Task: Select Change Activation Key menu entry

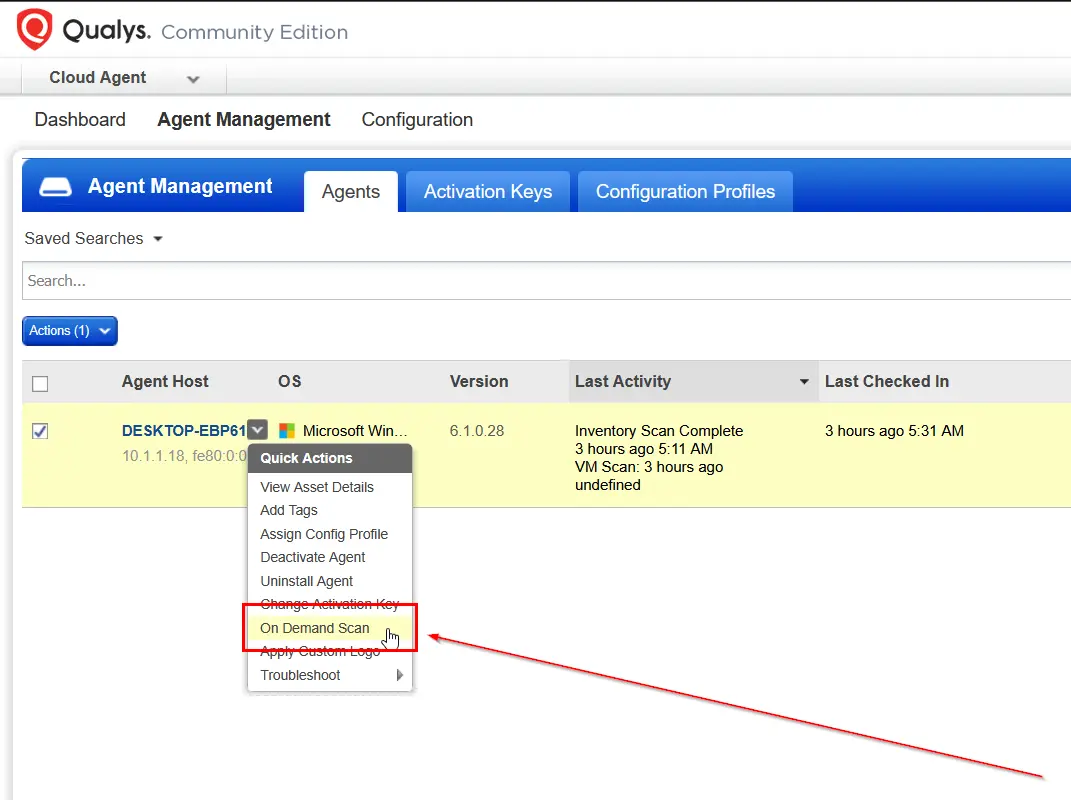Action: pyautogui.click(x=329, y=605)
